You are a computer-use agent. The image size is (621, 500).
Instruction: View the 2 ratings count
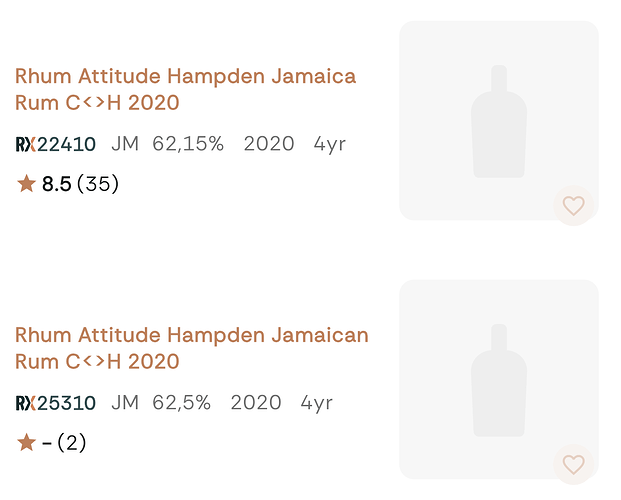[71, 442]
